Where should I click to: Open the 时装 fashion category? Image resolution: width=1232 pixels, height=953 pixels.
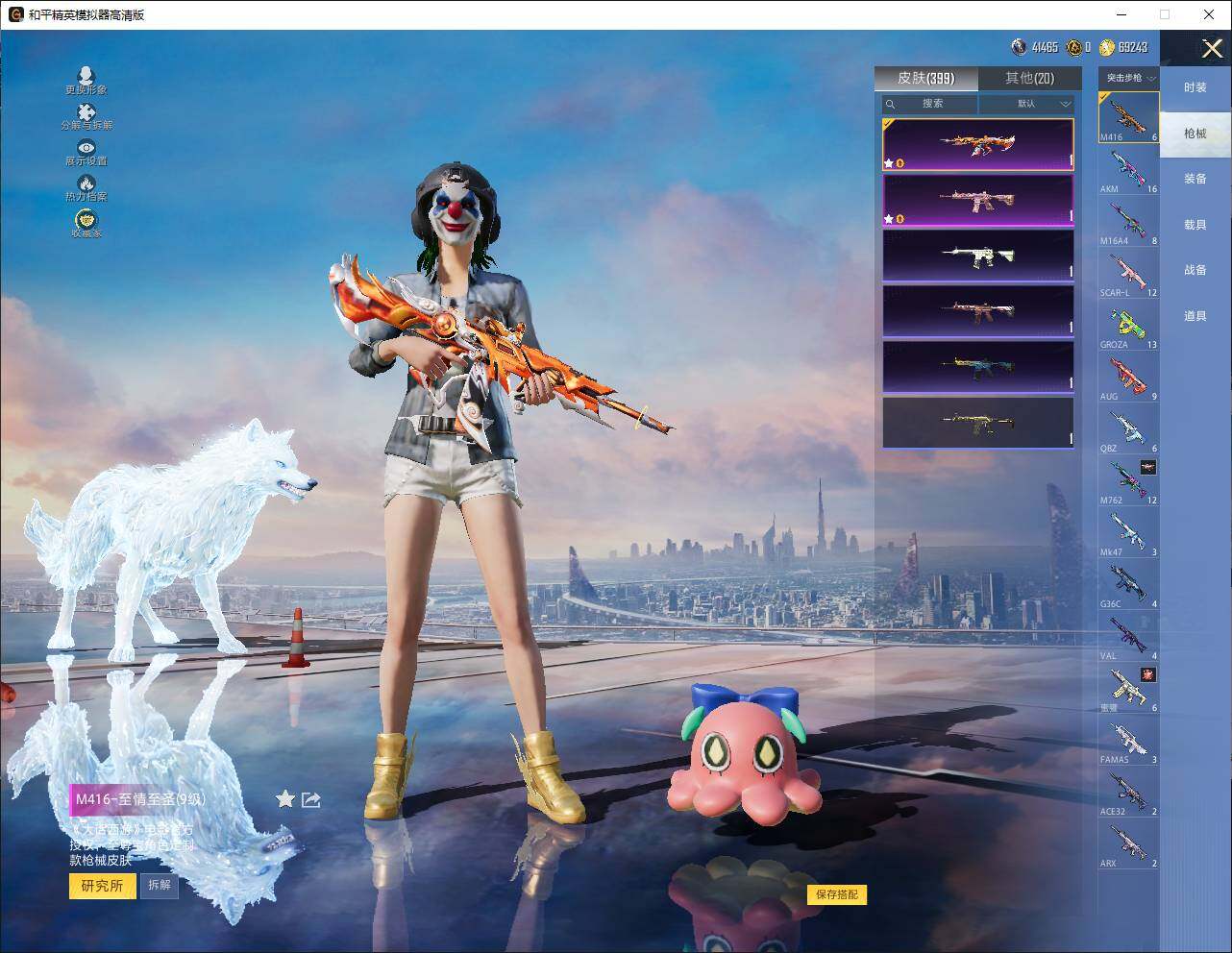(1195, 87)
